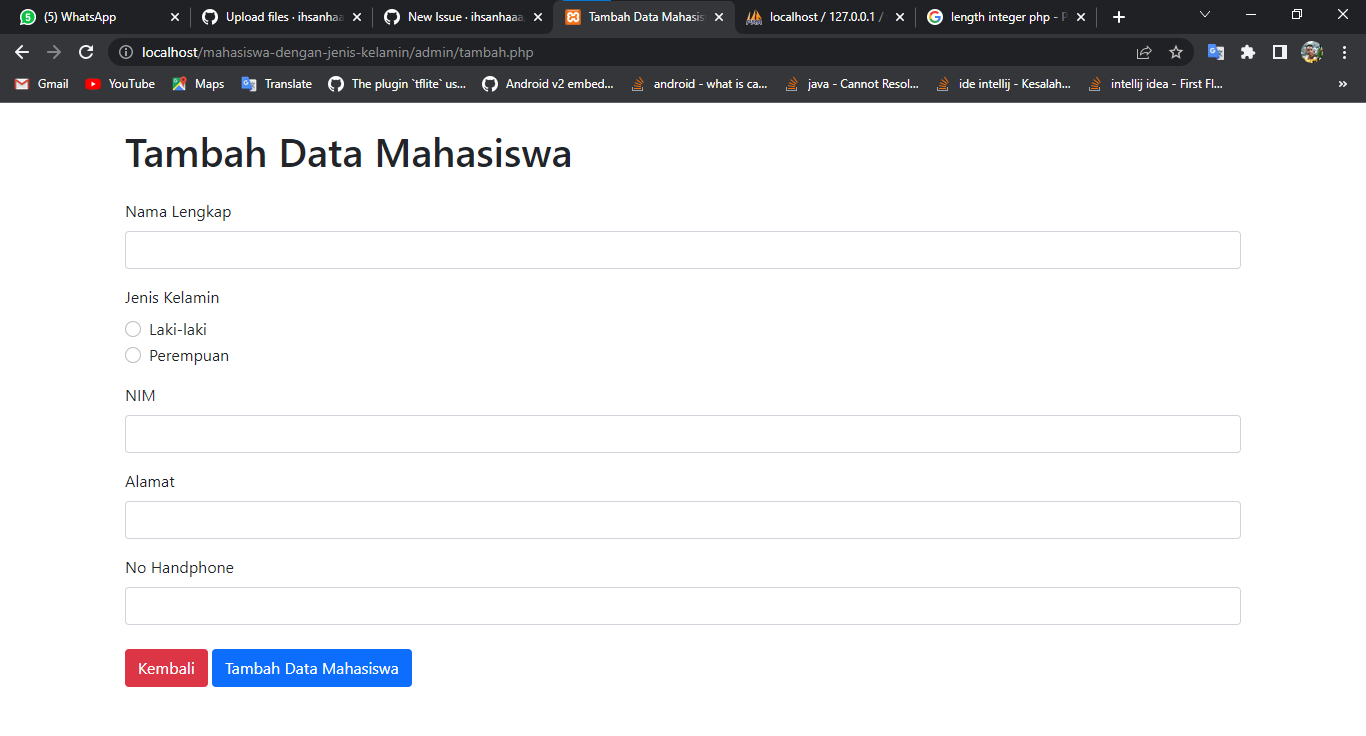This screenshot has height=736, width=1366.
Task: Bookmark the current page with the star icon
Action: 1176,51
